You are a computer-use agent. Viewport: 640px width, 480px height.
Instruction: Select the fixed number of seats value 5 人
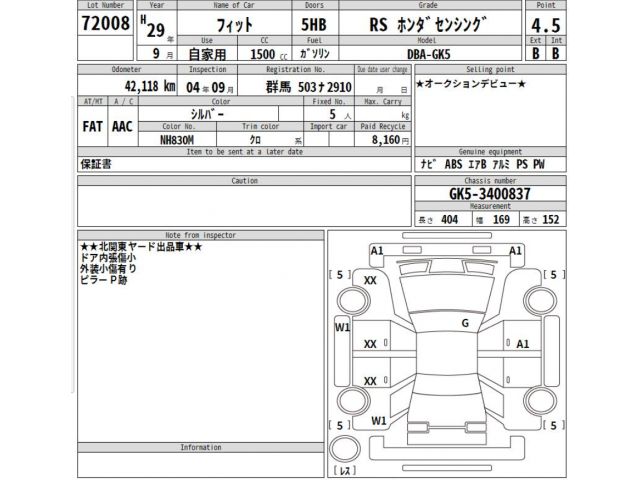(340, 115)
